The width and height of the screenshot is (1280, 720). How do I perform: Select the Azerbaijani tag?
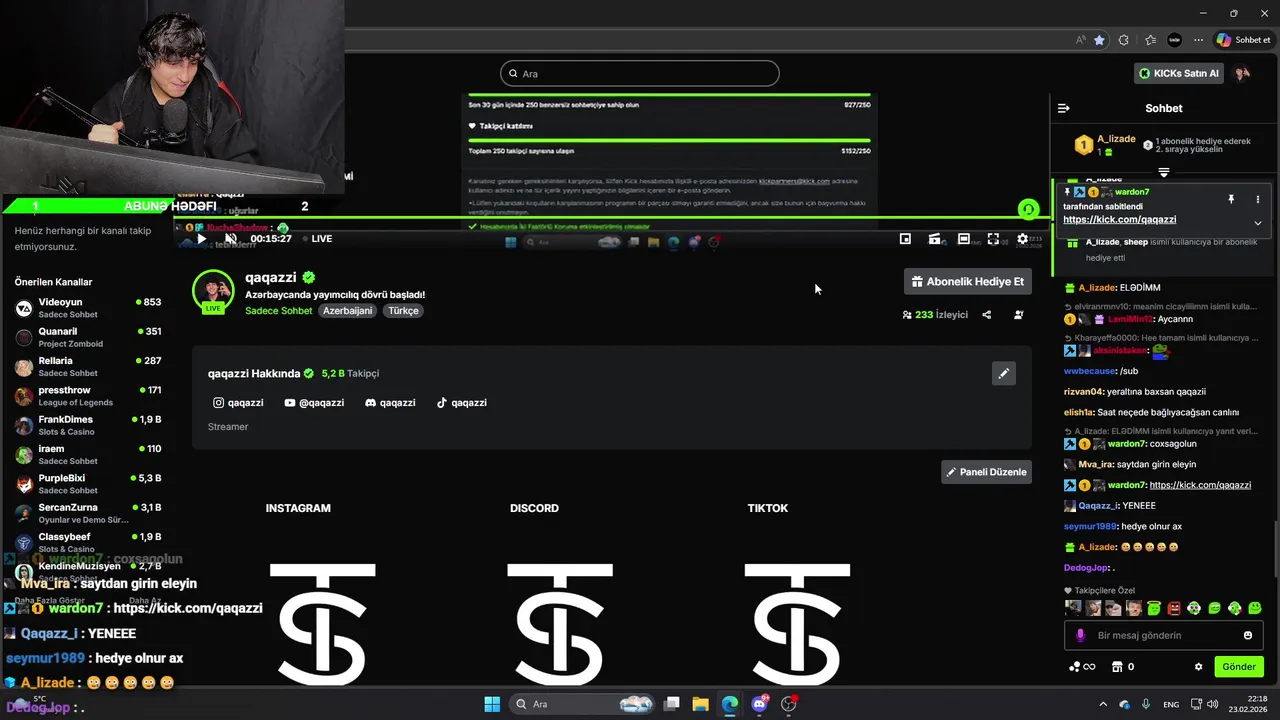pyautogui.click(x=347, y=311)
